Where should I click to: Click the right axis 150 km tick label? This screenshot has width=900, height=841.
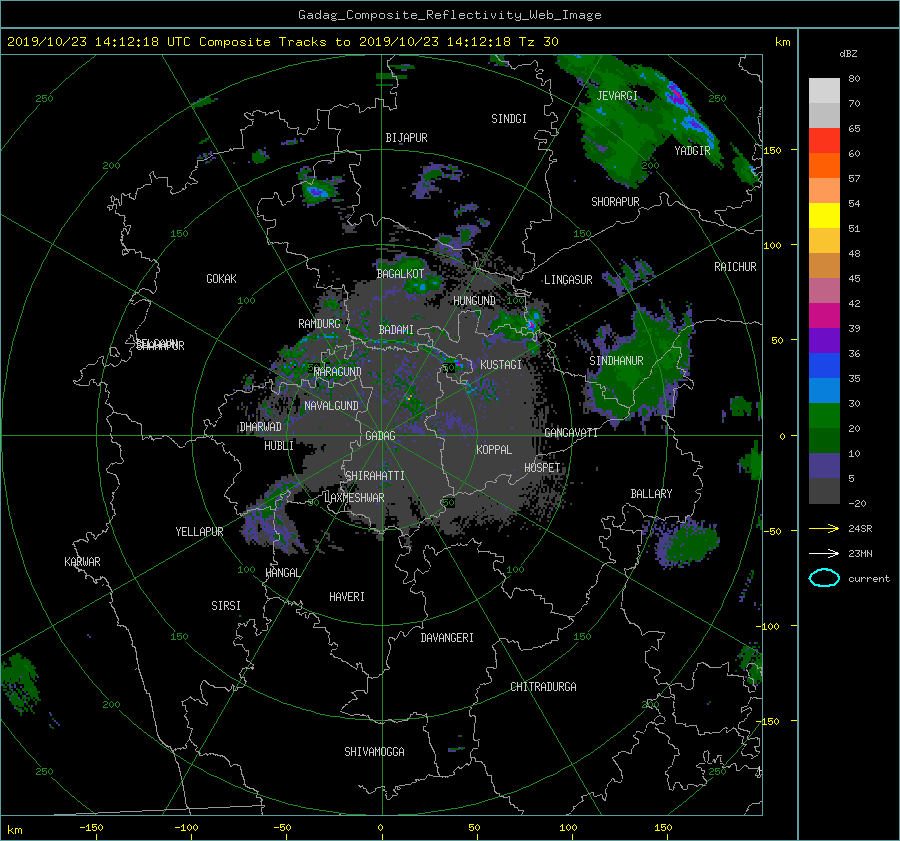(772, 150)
